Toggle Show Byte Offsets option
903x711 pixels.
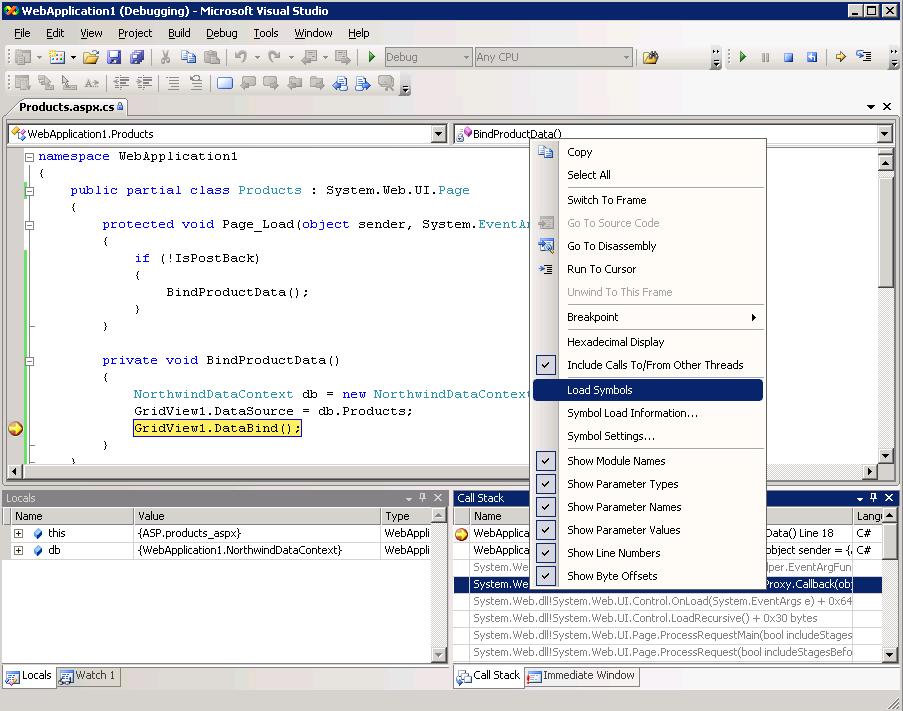coord(648,576)
